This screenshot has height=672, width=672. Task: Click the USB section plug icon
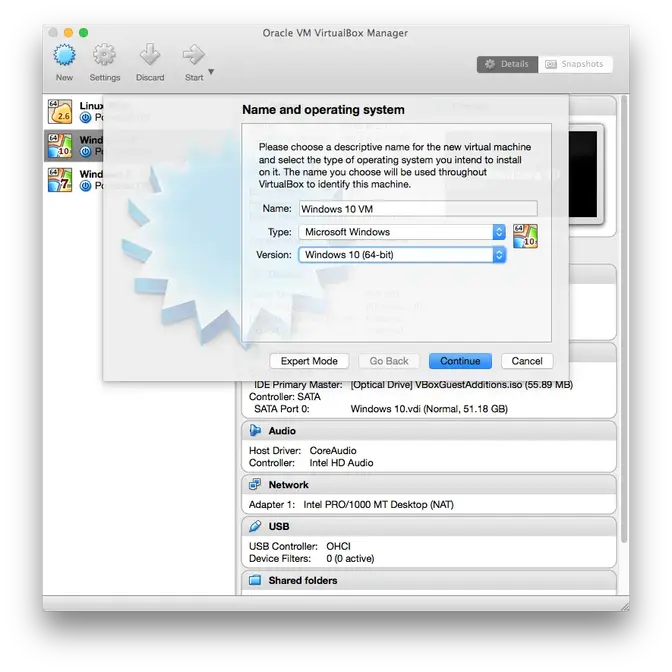coord(255,526)
